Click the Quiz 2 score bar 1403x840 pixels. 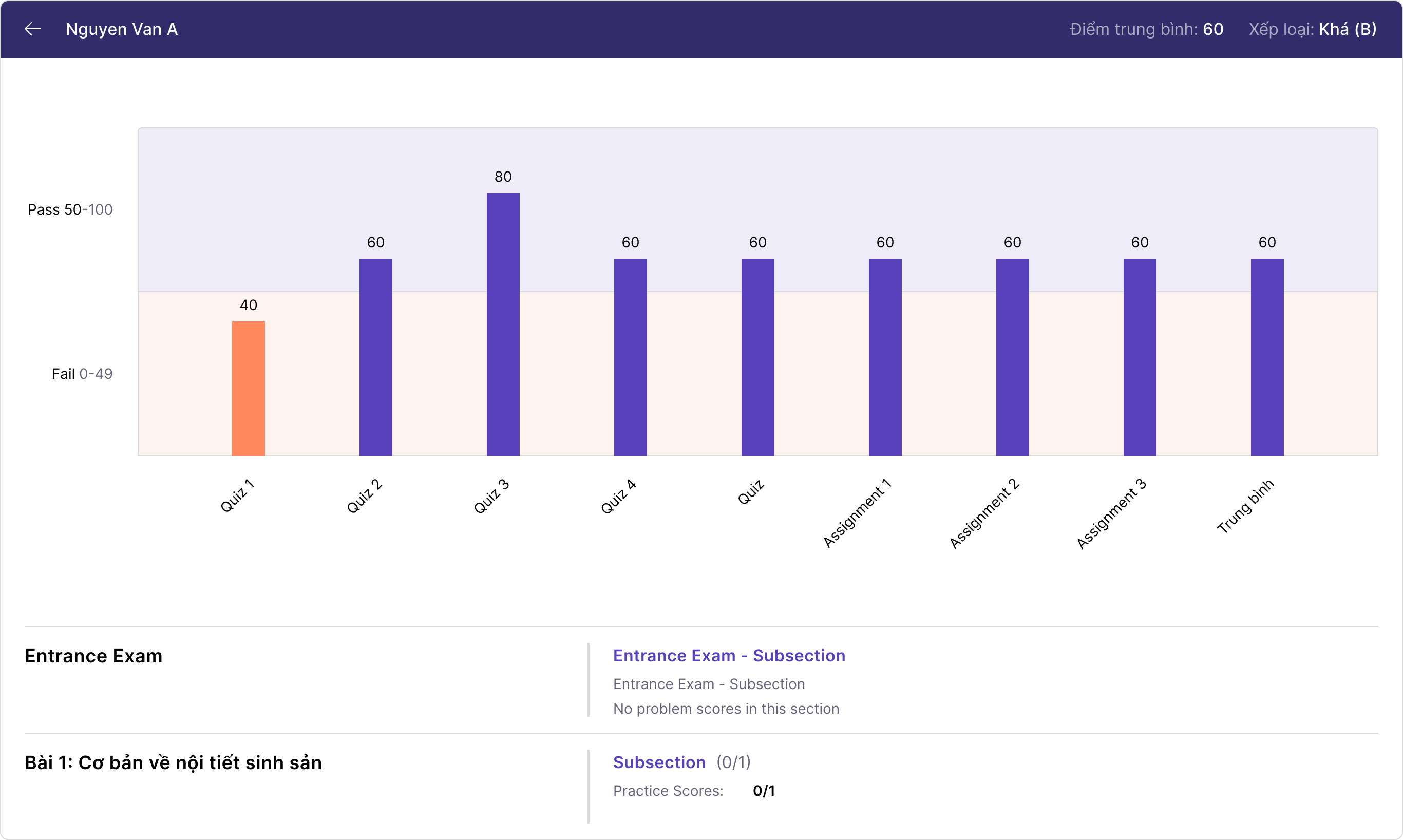[375, 357]
